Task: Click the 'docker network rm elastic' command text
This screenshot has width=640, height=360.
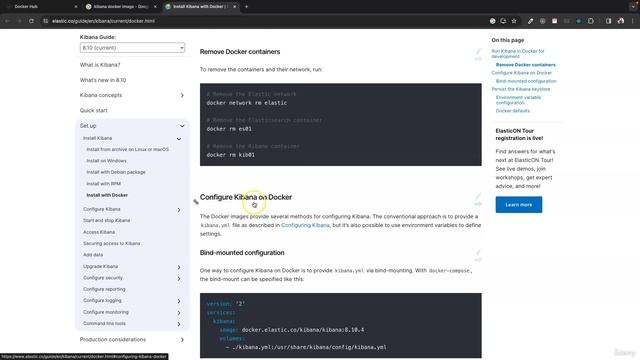Action: point(247,103)
